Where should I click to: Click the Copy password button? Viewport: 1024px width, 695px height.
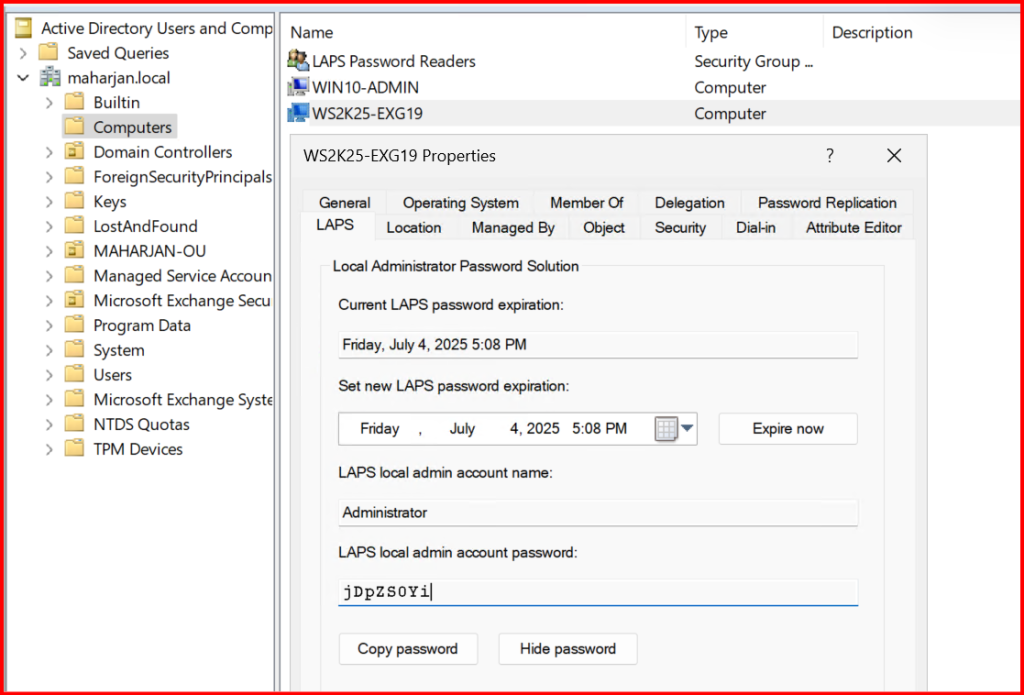[x=407, y=649]
